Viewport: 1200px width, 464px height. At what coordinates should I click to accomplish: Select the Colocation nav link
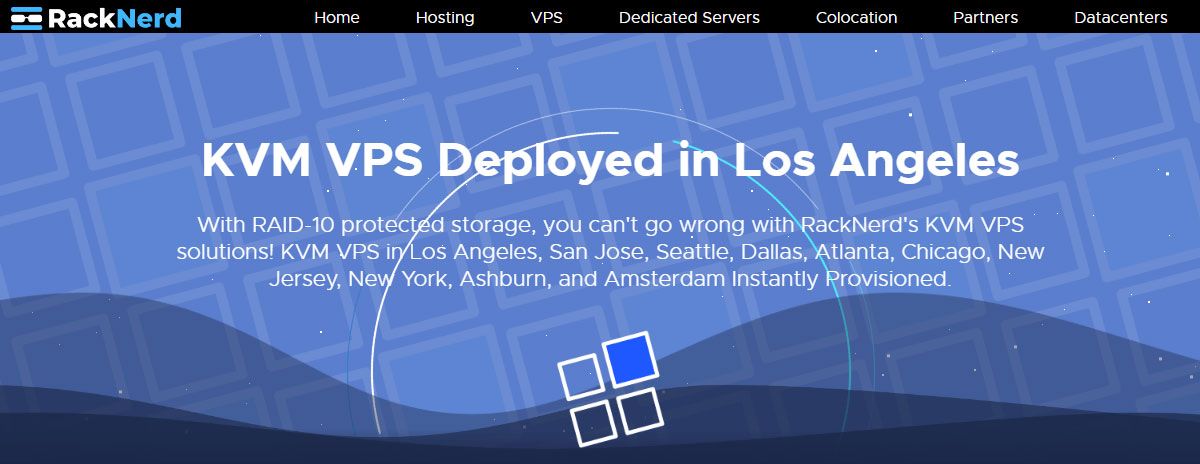coord(856,17)
